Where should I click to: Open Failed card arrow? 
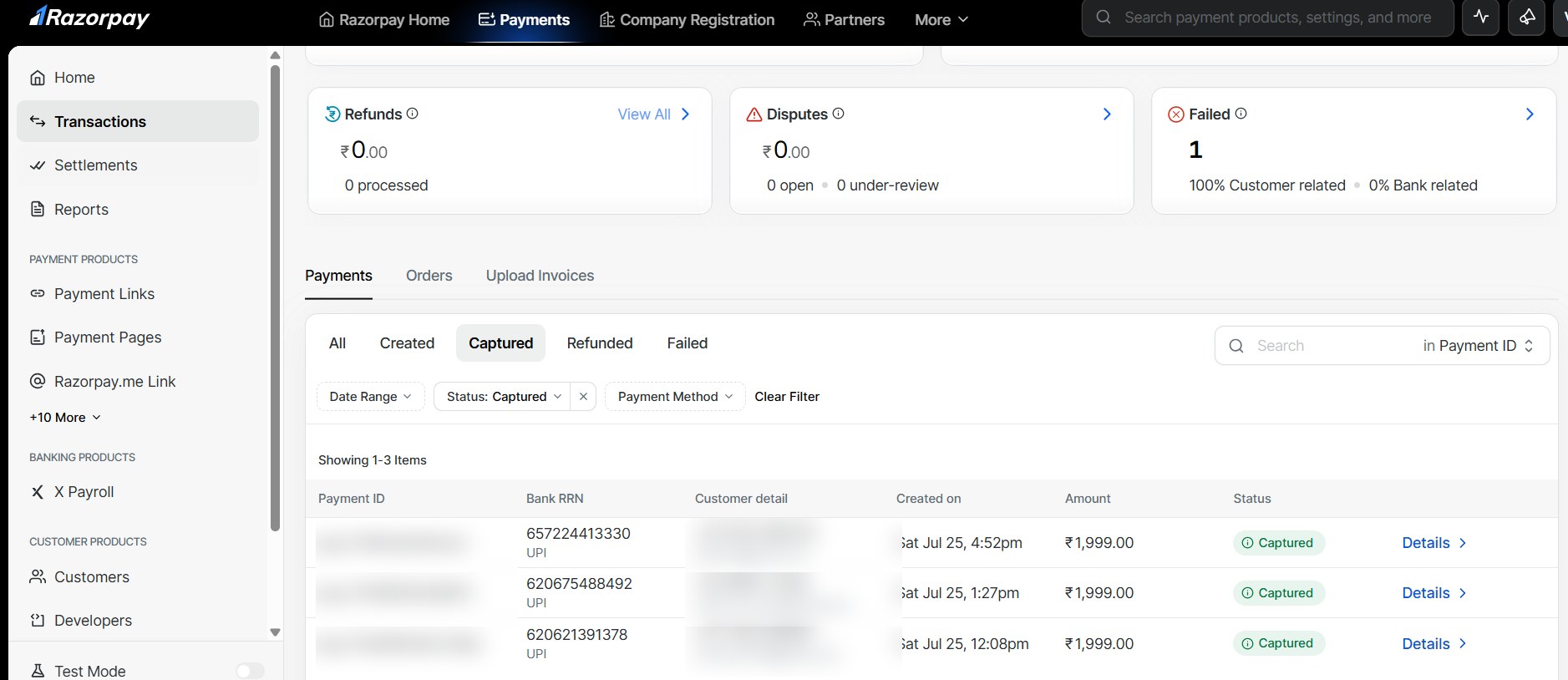pos(1530,114)
